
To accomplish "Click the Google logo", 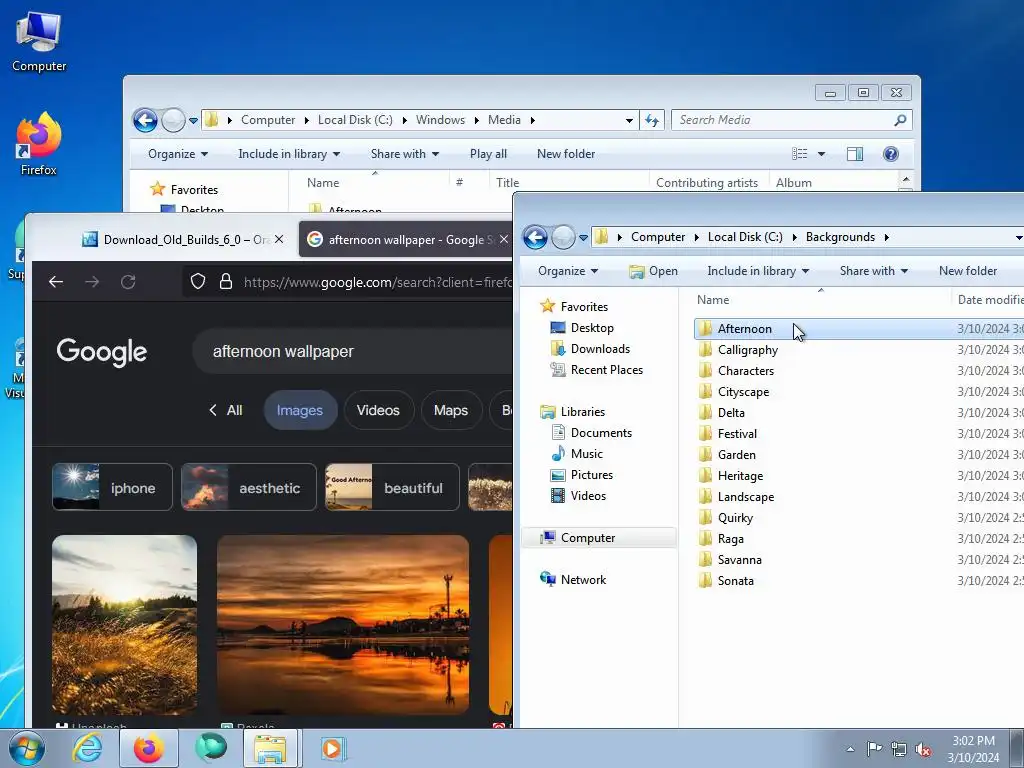I will pyautogui.click(x=102, y=352).
